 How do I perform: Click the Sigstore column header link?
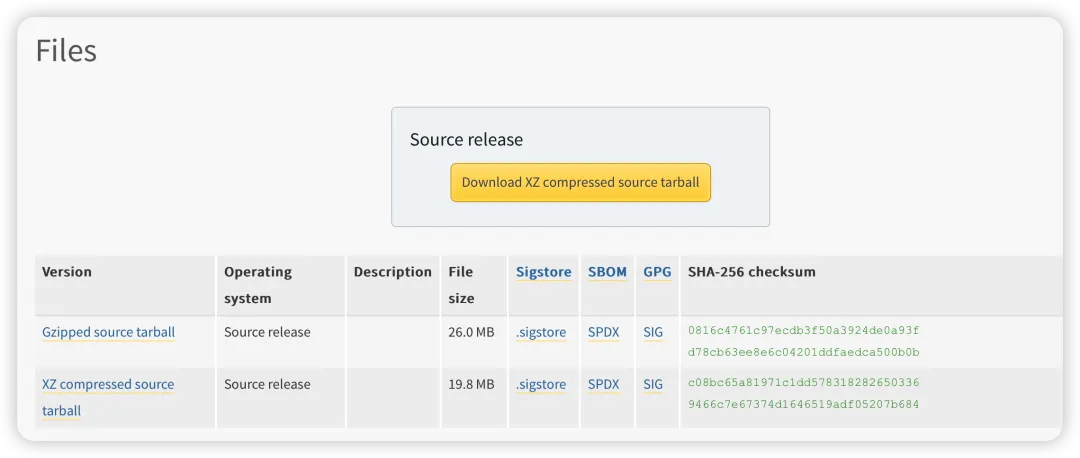coord(543,272)
